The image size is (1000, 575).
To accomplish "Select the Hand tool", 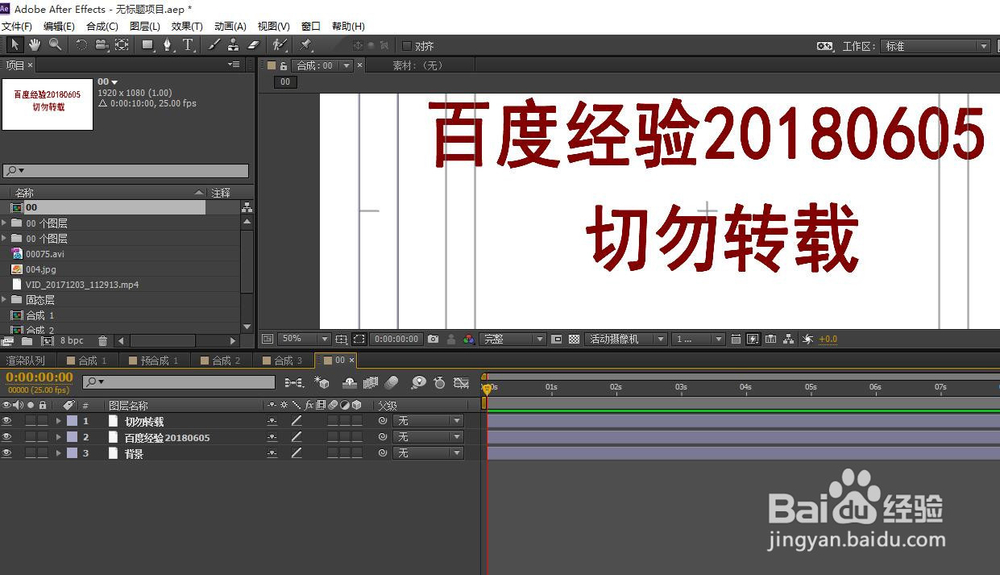I will coord(34,45).
